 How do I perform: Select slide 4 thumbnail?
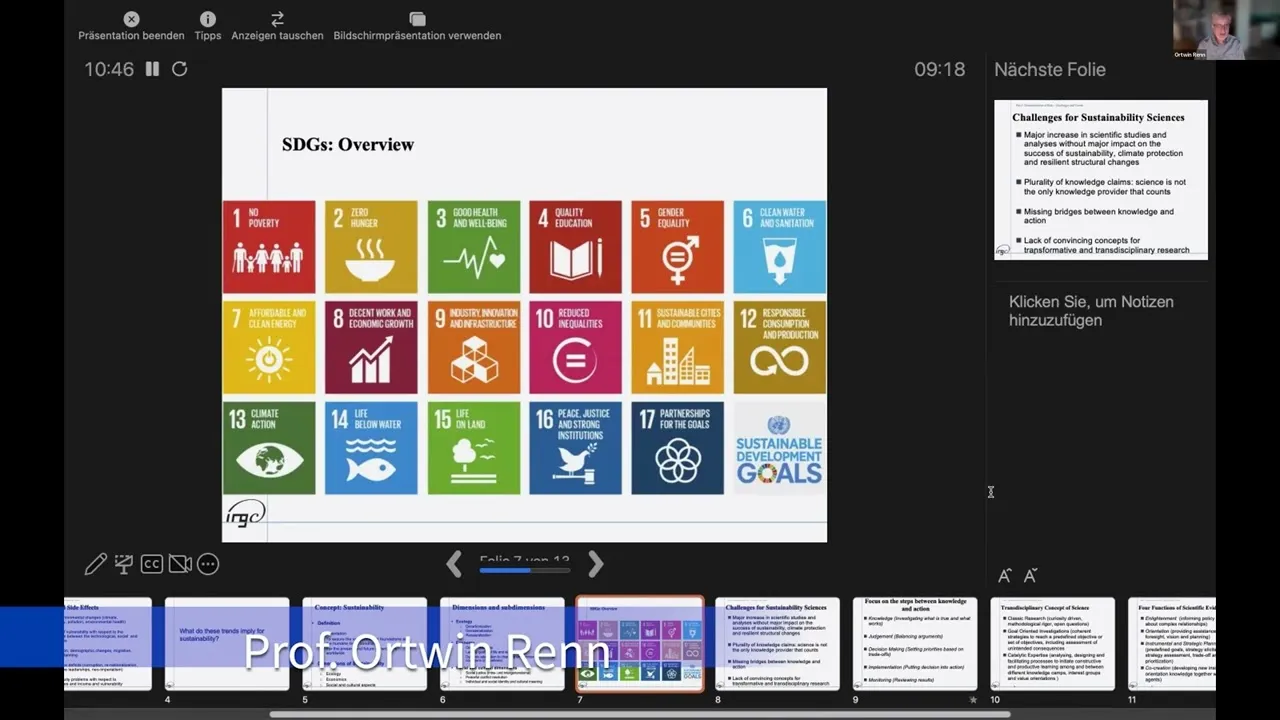point(227,644)
